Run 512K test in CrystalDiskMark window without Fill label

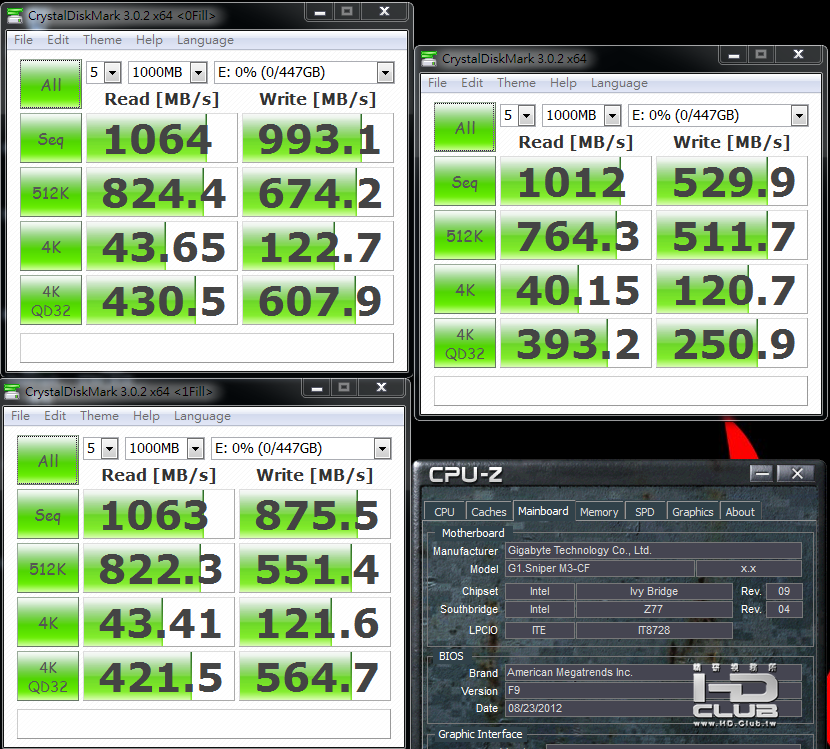click(465, 235)
